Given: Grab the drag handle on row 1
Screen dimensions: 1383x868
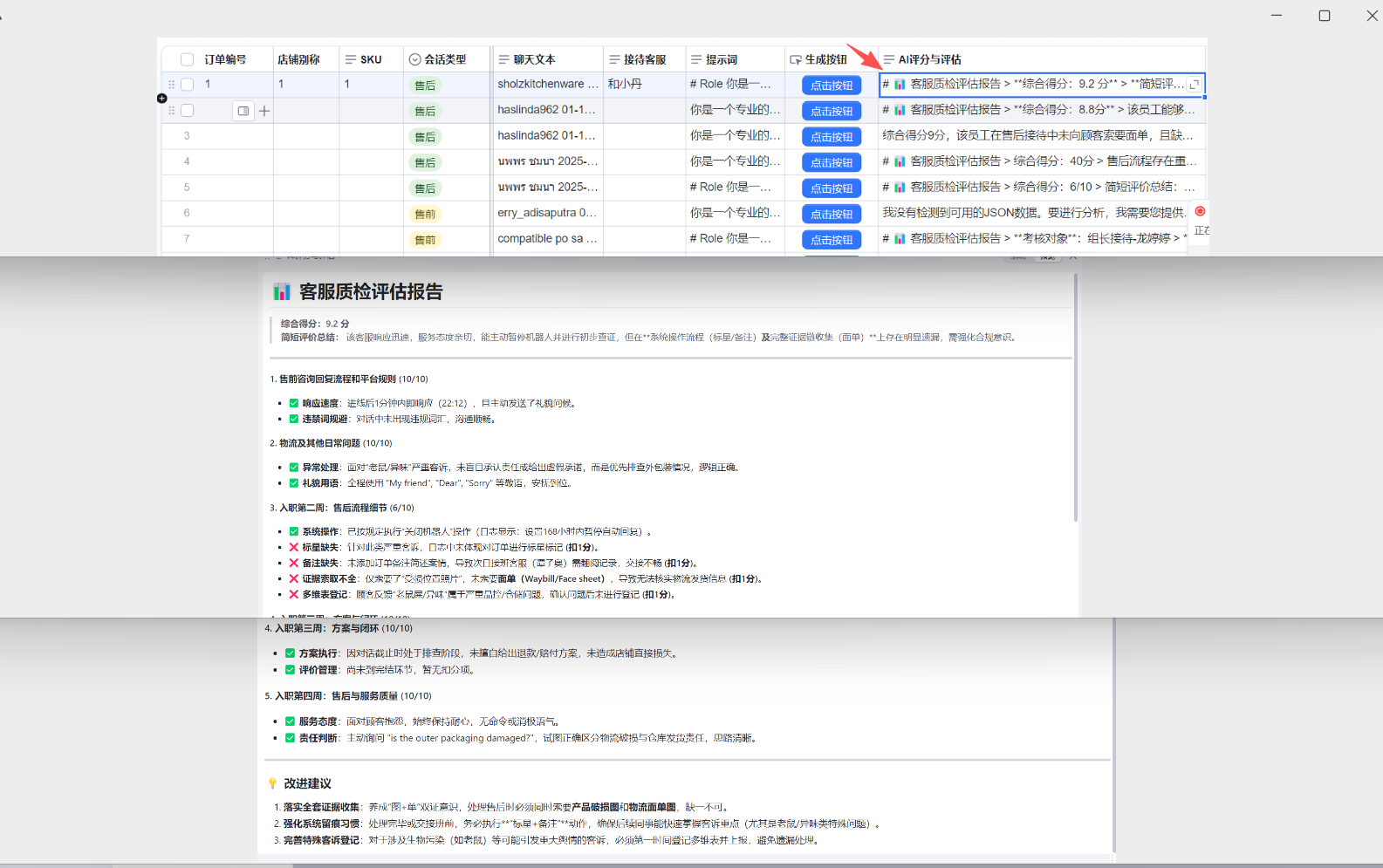Looking at the screenshot, I should pyautogui.click(x=171, y=85).
